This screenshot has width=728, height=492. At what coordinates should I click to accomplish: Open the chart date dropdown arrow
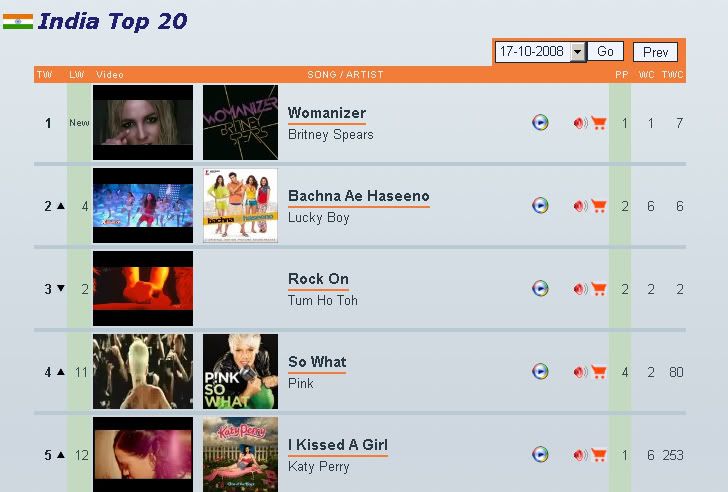[x=577, y=52]
